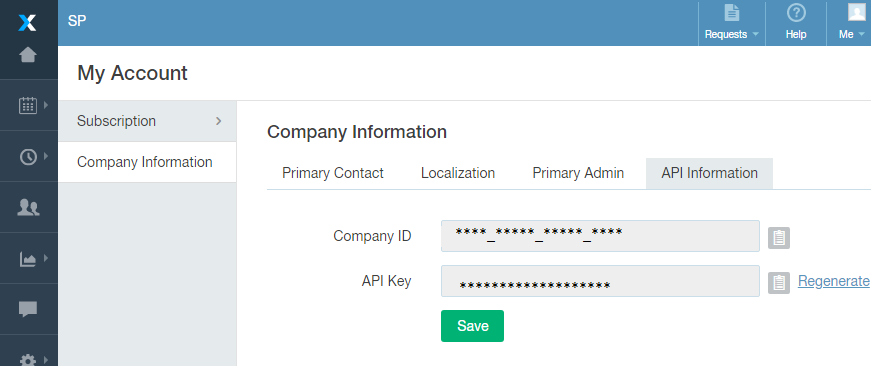872x366 pixels.
Task: Open the messages speech bubble icon
Action: [28, 309]
